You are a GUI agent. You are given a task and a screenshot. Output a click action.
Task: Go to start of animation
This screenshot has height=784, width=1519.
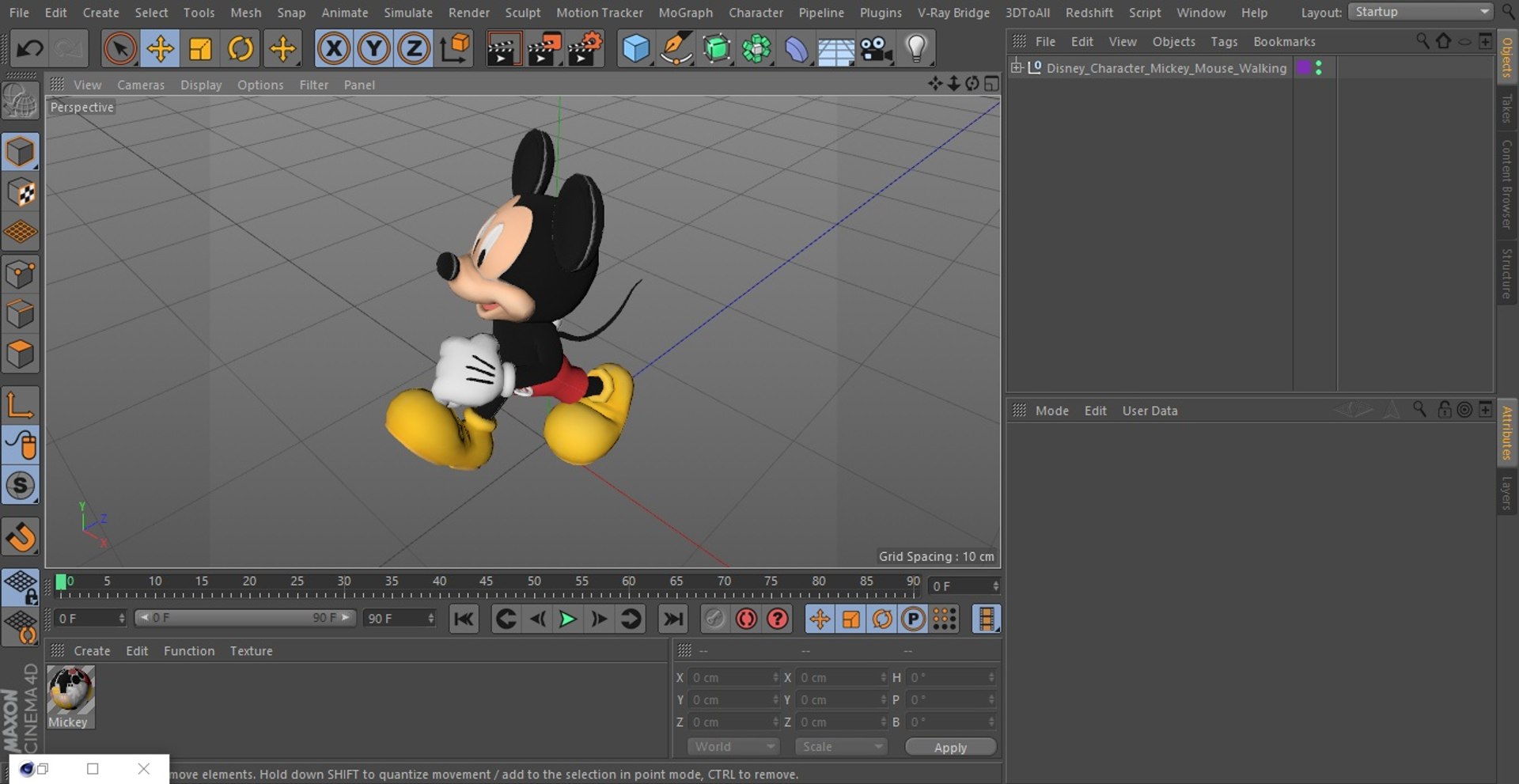coord(464,619)
